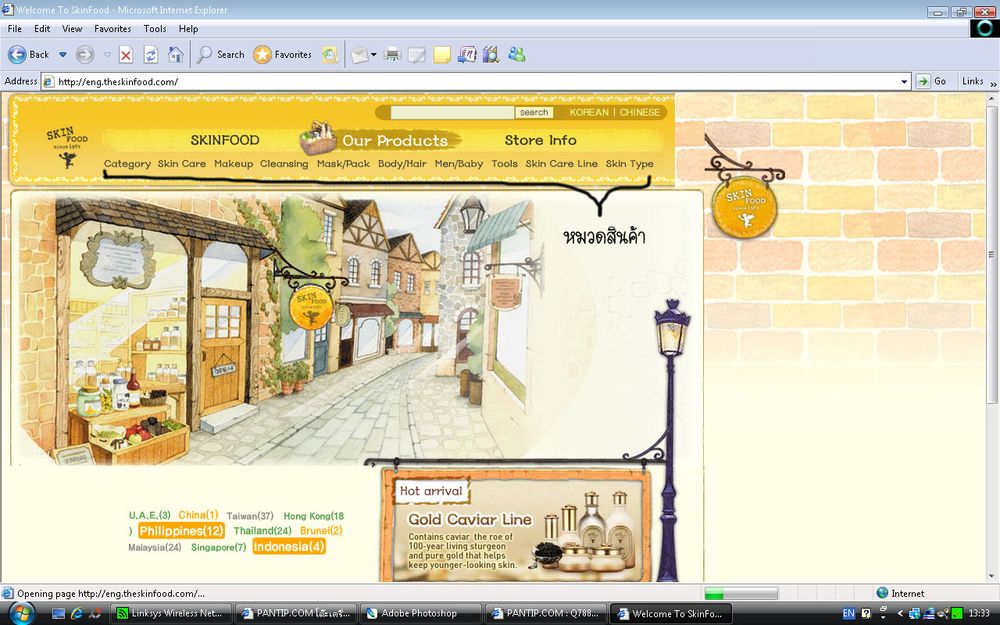Click the Windows Start orb
This screenshot has height=625, width=1000.
click(x=21, y=614)
